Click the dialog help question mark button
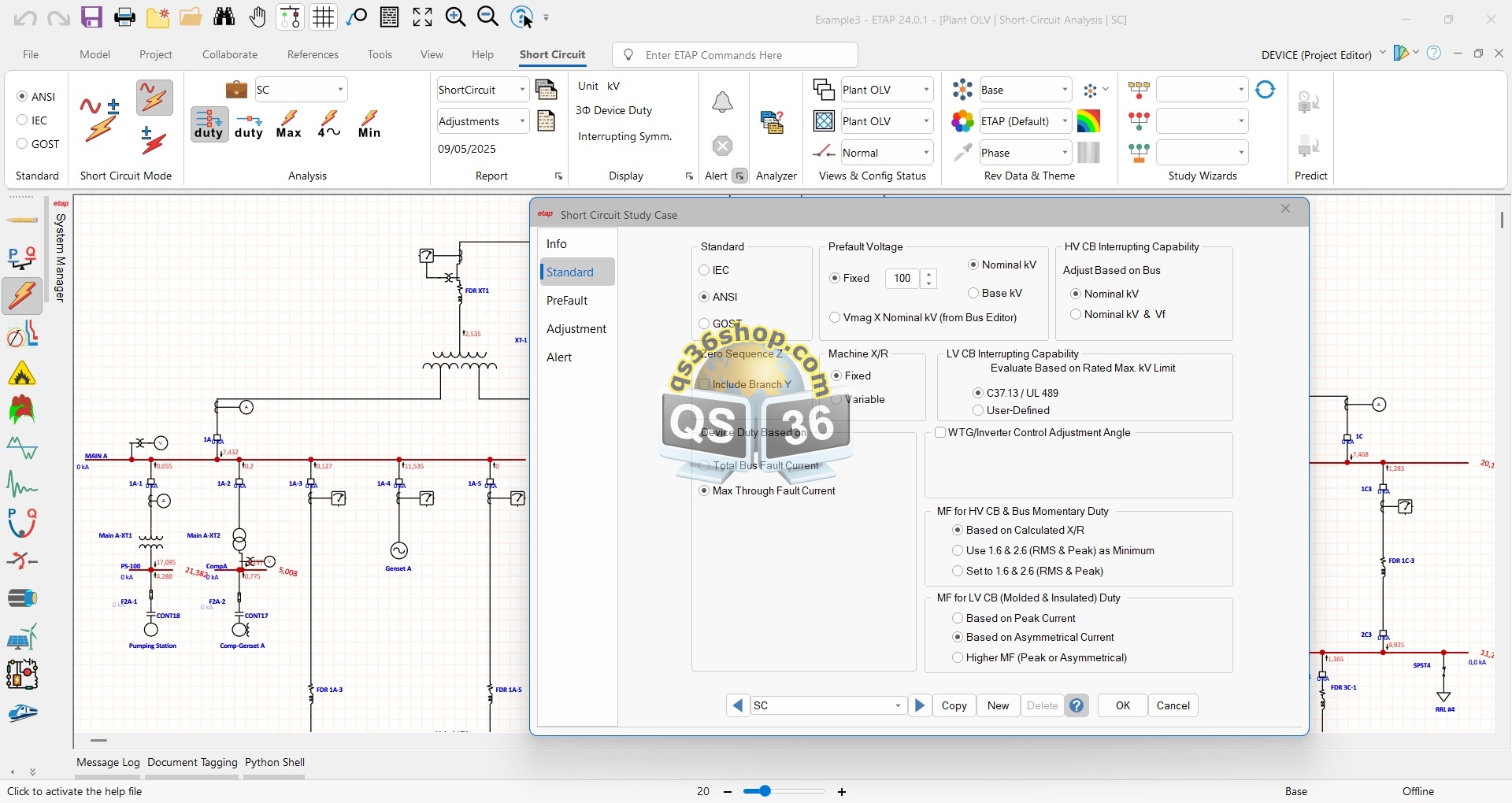The width and height of the screenshot is (1512, 803). tap(1077, 705)
